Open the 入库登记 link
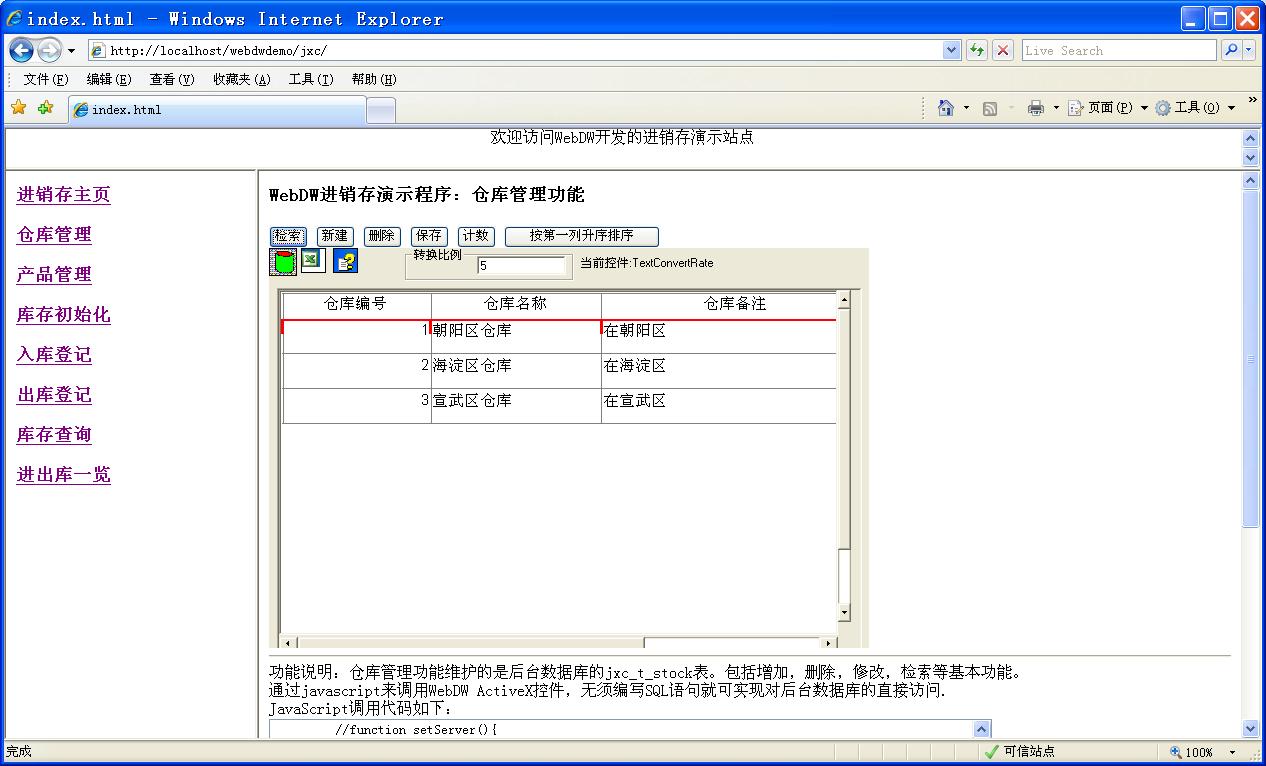Viewport: 1266px width, 766px height. pyautogui.click(x=54, y=355)
